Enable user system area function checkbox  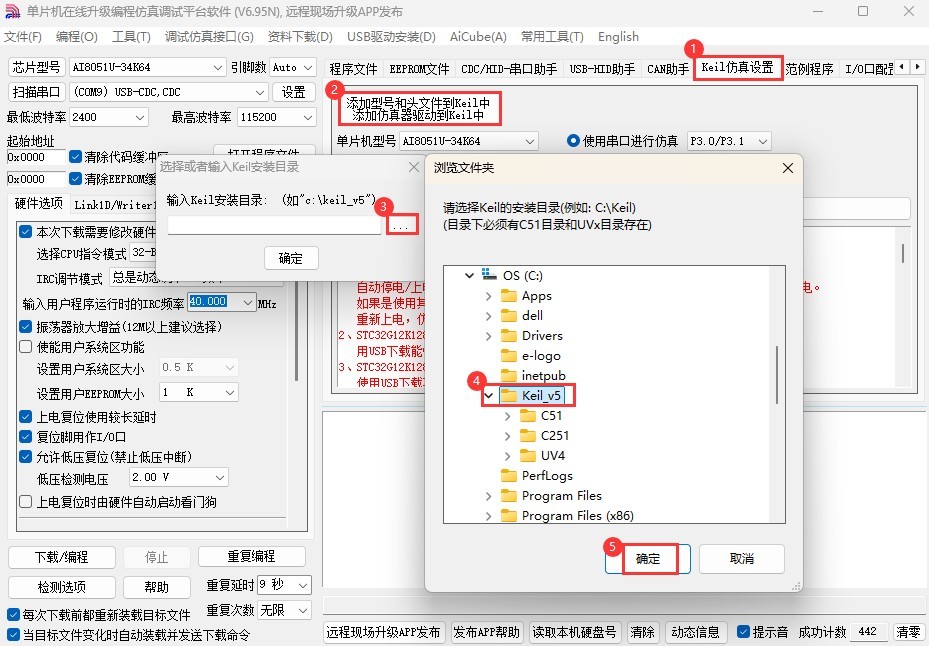(25, 347)
